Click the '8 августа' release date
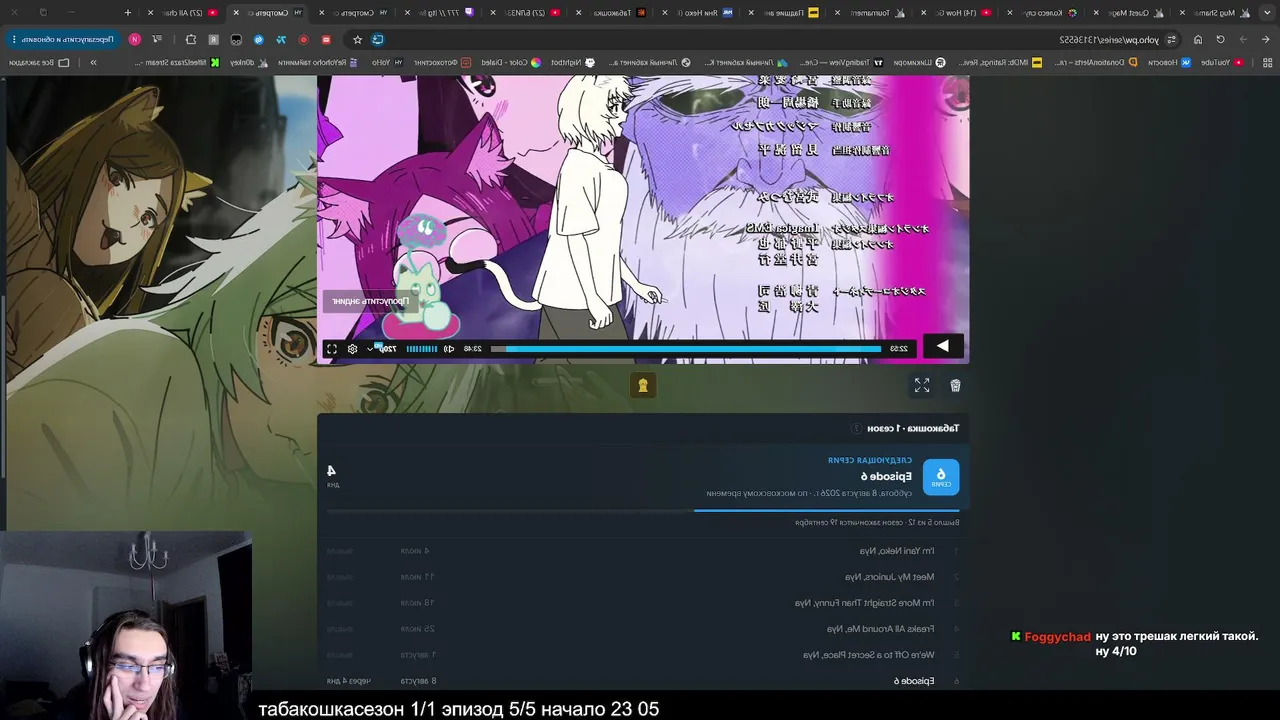 (418, 681)
